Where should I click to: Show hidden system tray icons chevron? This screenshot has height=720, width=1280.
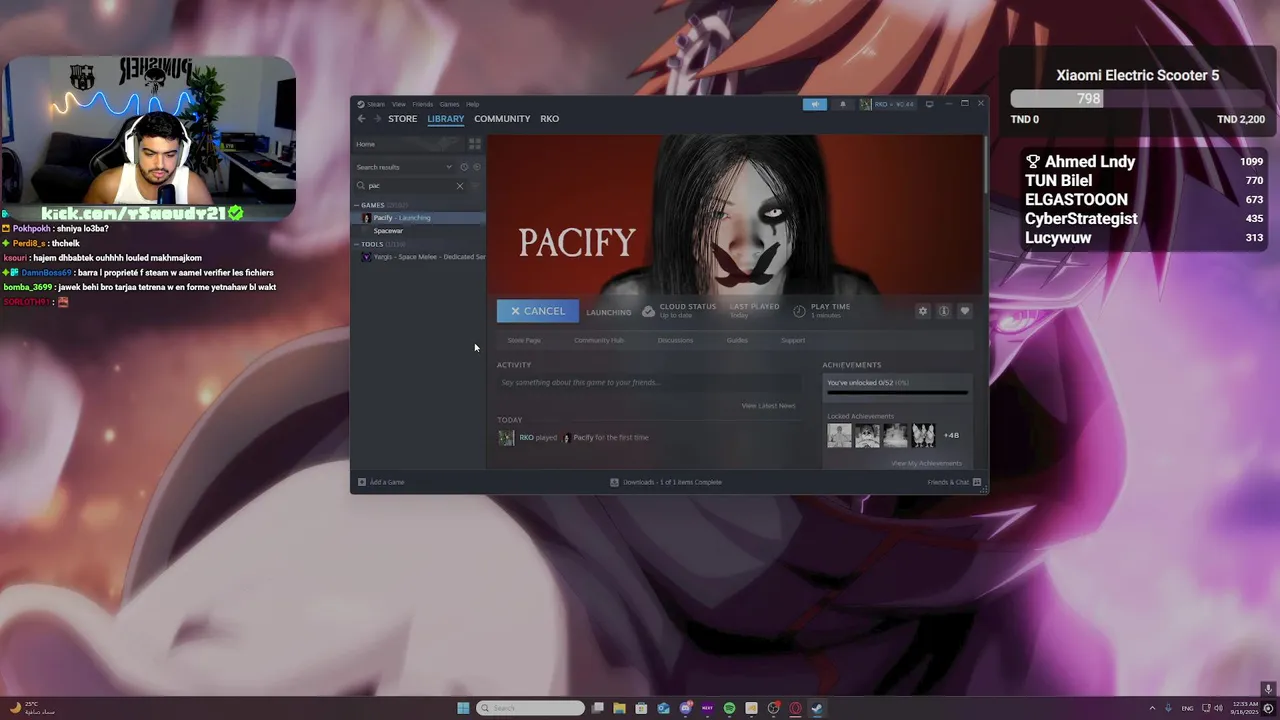pyautogui.click(x=1152, y=708)
